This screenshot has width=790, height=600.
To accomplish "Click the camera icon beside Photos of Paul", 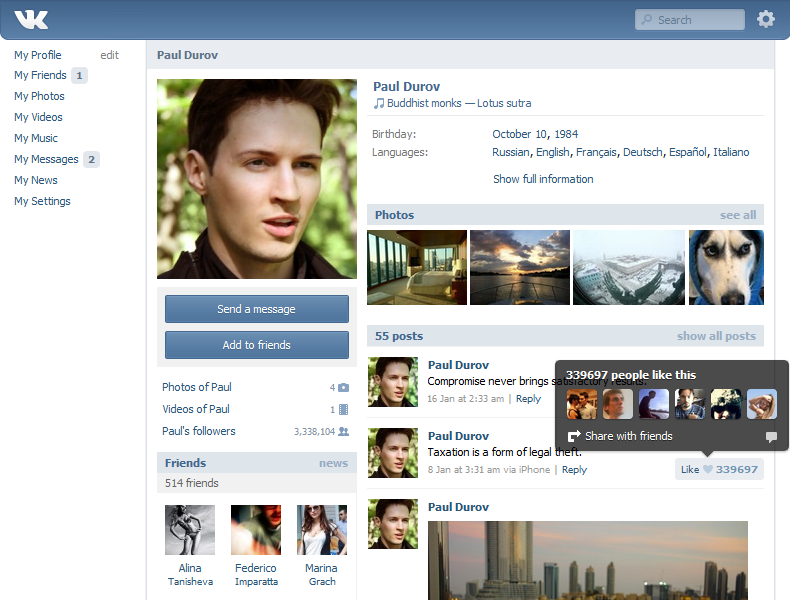I will pyautogui.click(x=344, y=387).
